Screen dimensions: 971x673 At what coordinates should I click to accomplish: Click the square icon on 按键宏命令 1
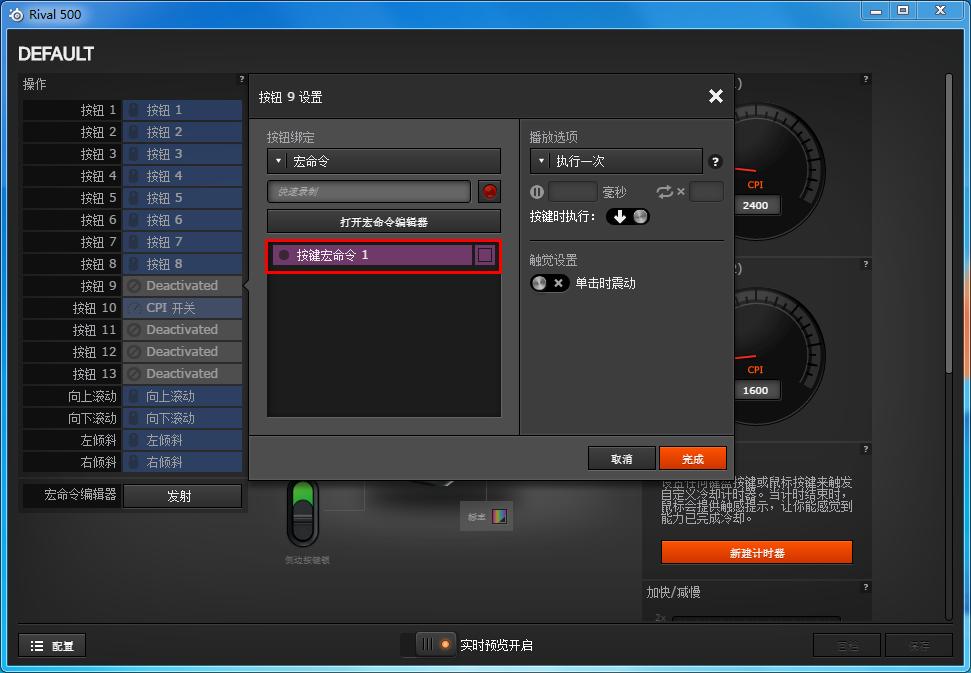(485, 256)
